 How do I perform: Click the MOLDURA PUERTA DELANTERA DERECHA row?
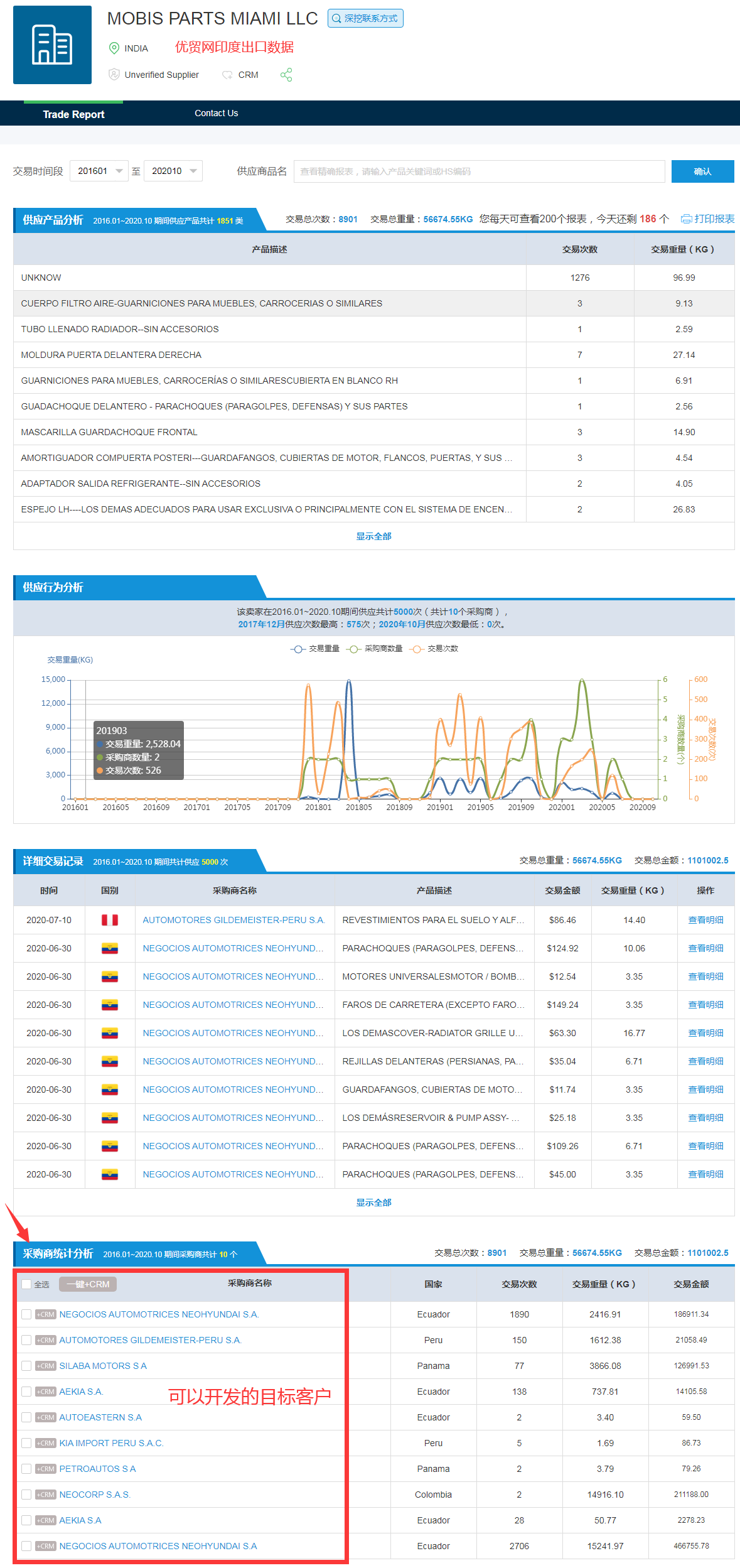373,355
